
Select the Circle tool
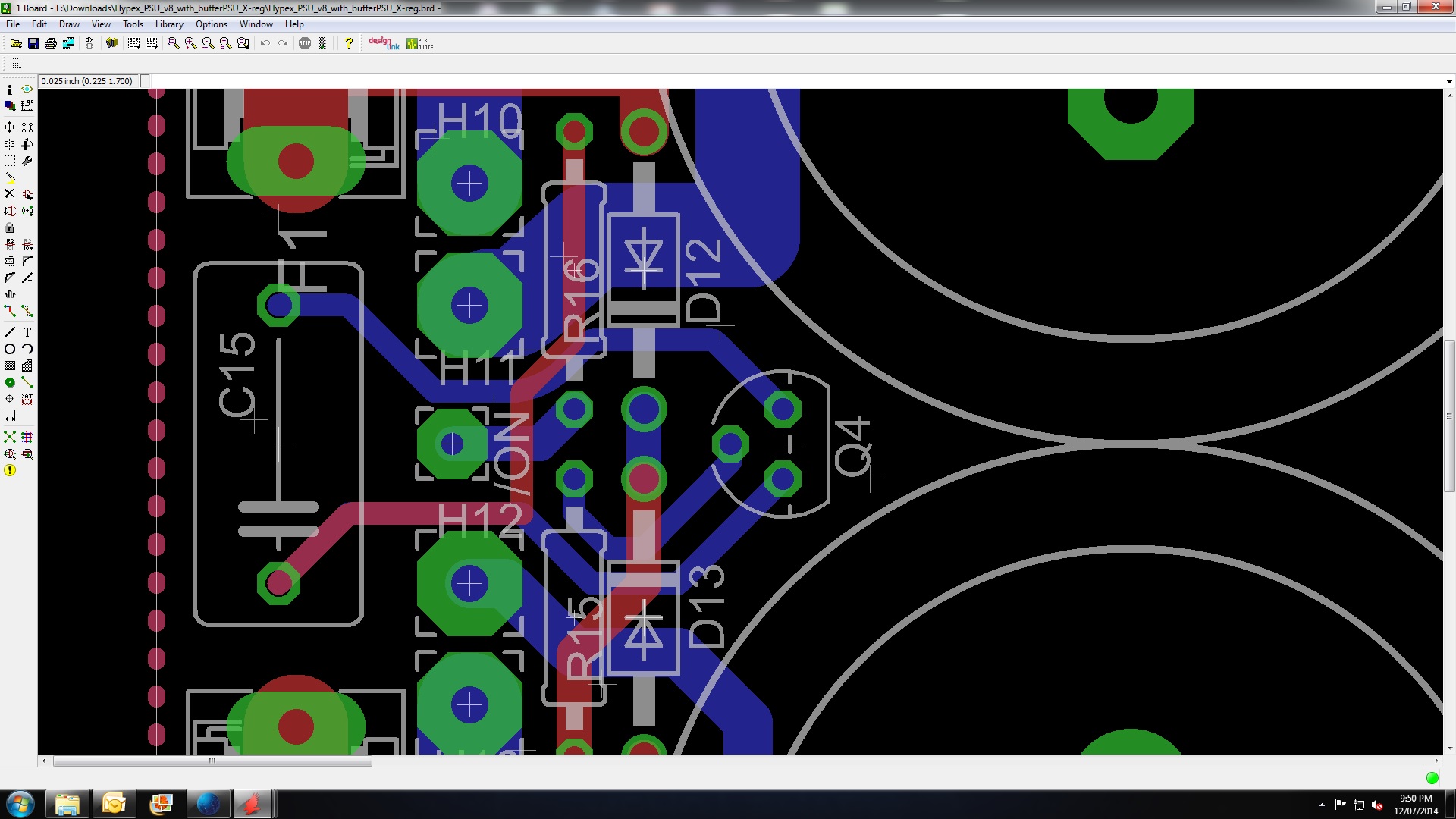[x=10, y=349]
